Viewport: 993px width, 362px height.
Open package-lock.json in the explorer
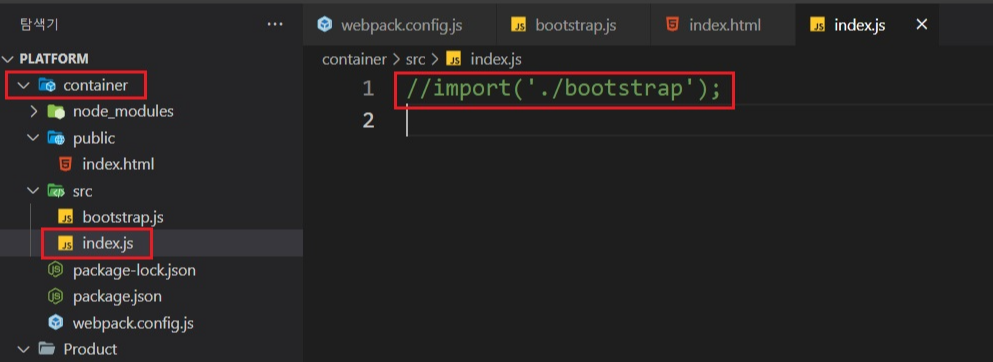tap(134, 270)
